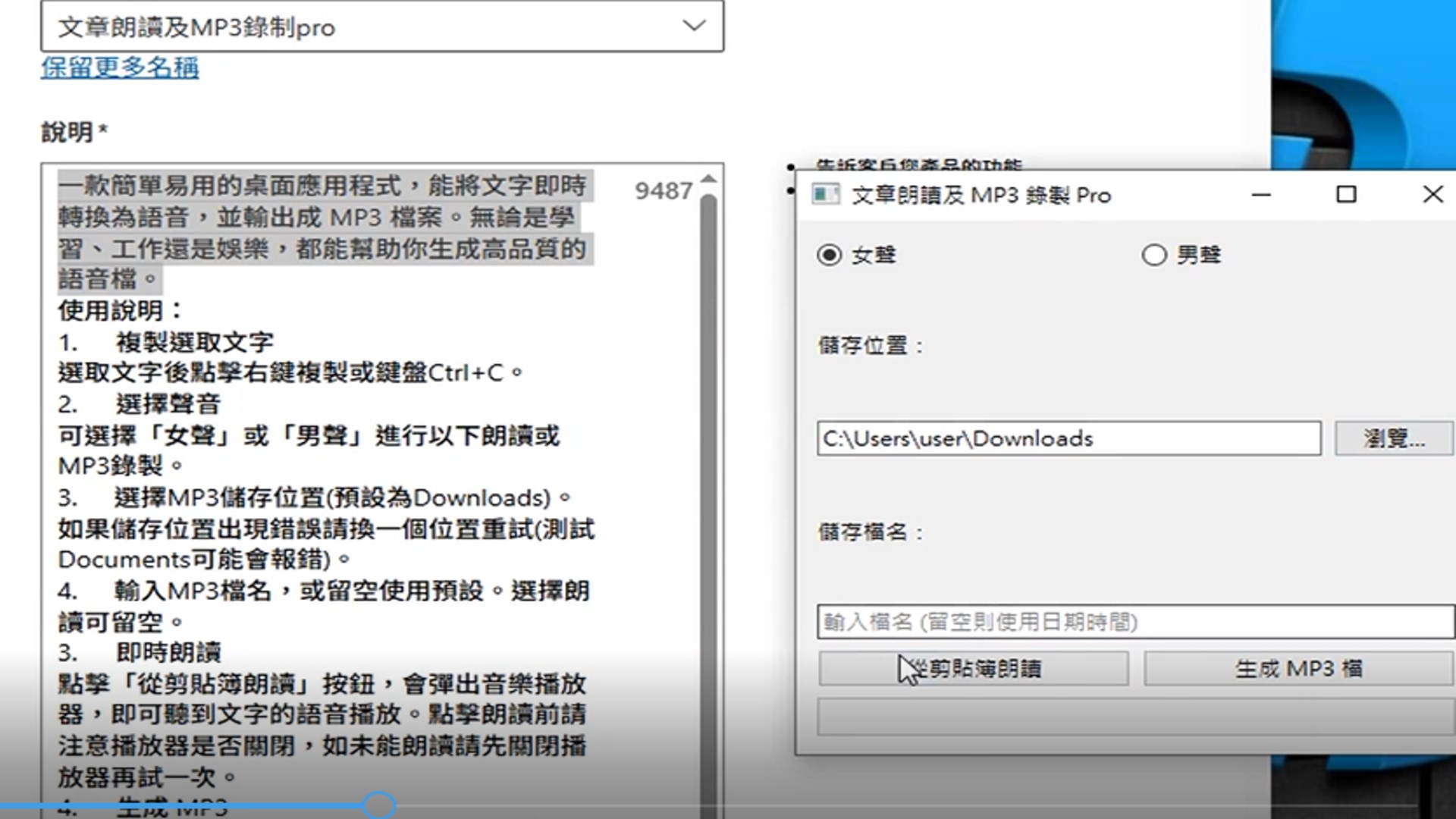
Task: Maximize the 文章朗讀及 MP3 錄製 Pro window
Action: point(1346,195)
